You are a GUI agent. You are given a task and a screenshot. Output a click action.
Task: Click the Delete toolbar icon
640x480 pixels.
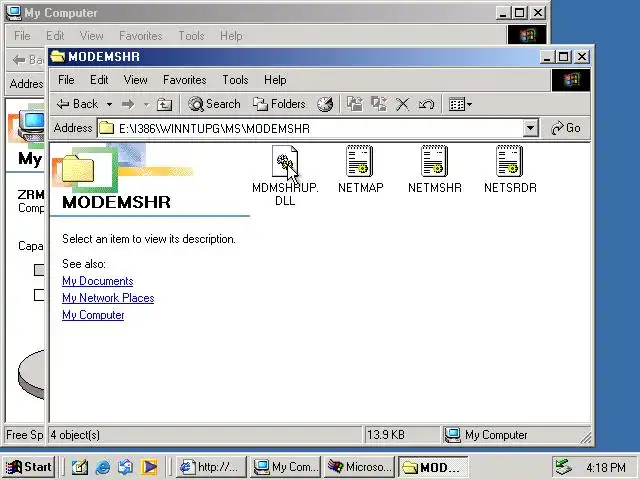pyautogui.click(x=402, y=104)
